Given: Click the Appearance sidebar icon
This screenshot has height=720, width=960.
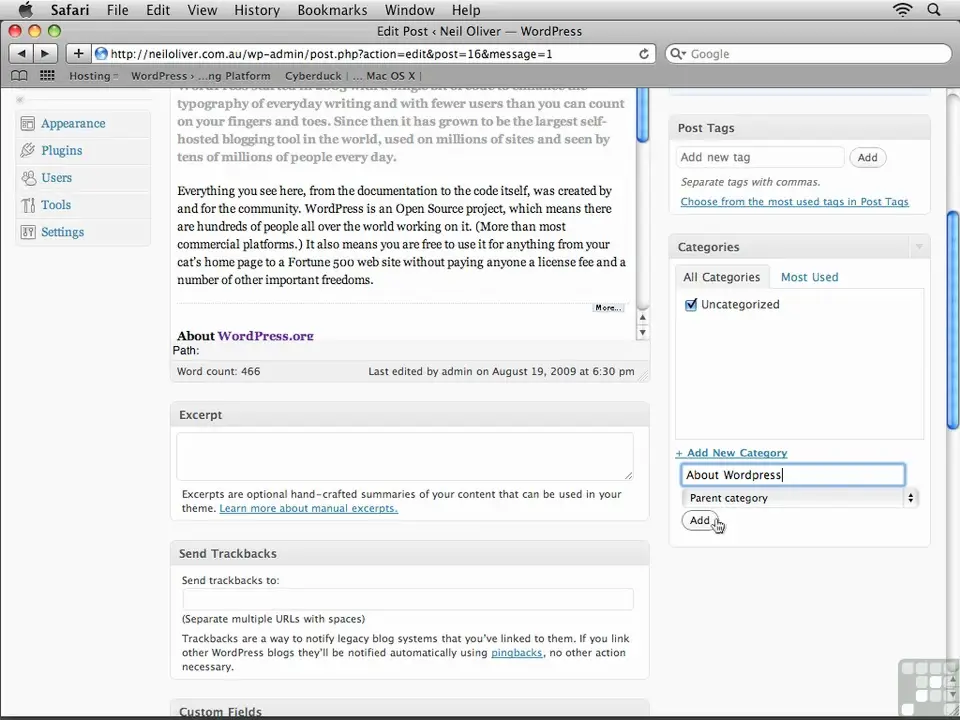Looking at the screenshot, I should pyautogui.click(x=28, y=124).
